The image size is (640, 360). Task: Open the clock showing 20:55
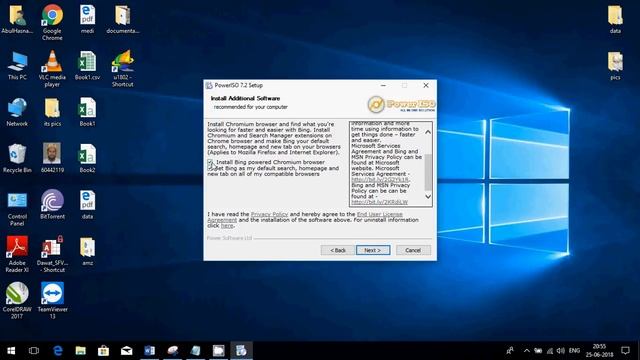coord(599,351)
